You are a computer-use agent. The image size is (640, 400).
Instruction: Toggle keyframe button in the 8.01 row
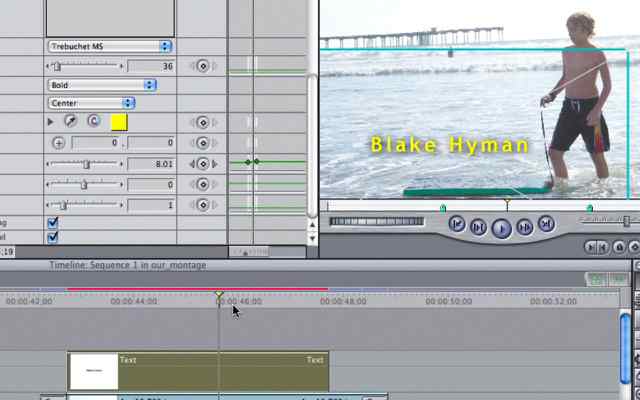(x=203, y=164)
